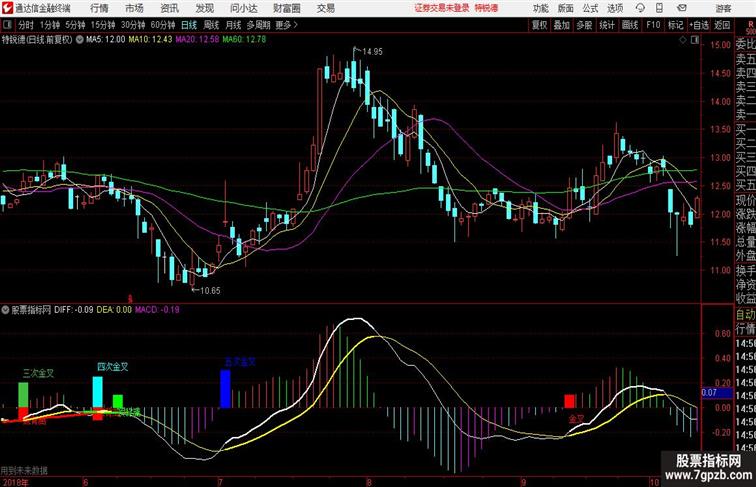Viewport: 756px width, 487px height.
Task: Open the mobile phone icon in title bar
Action: point(660,8)
